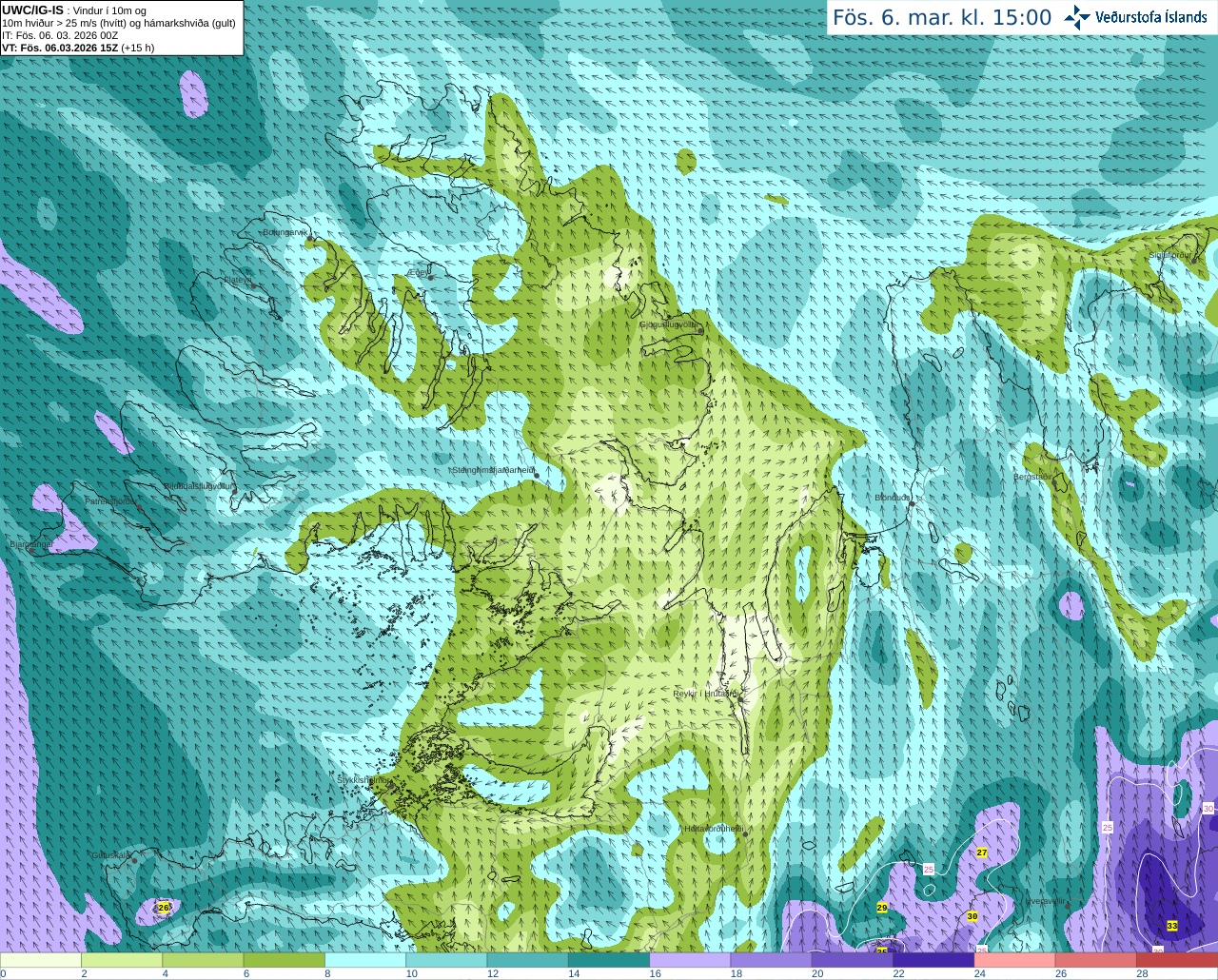The image size is (1218, 980).
Task: Select the 20–22 m/s purple legend swatch
Action: [854, 960]
